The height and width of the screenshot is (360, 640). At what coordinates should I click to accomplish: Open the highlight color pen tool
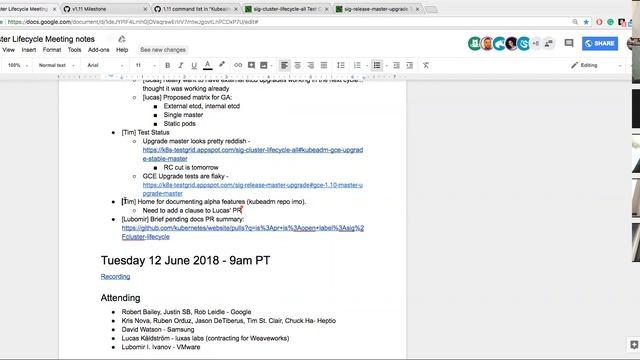pos(222,65)
